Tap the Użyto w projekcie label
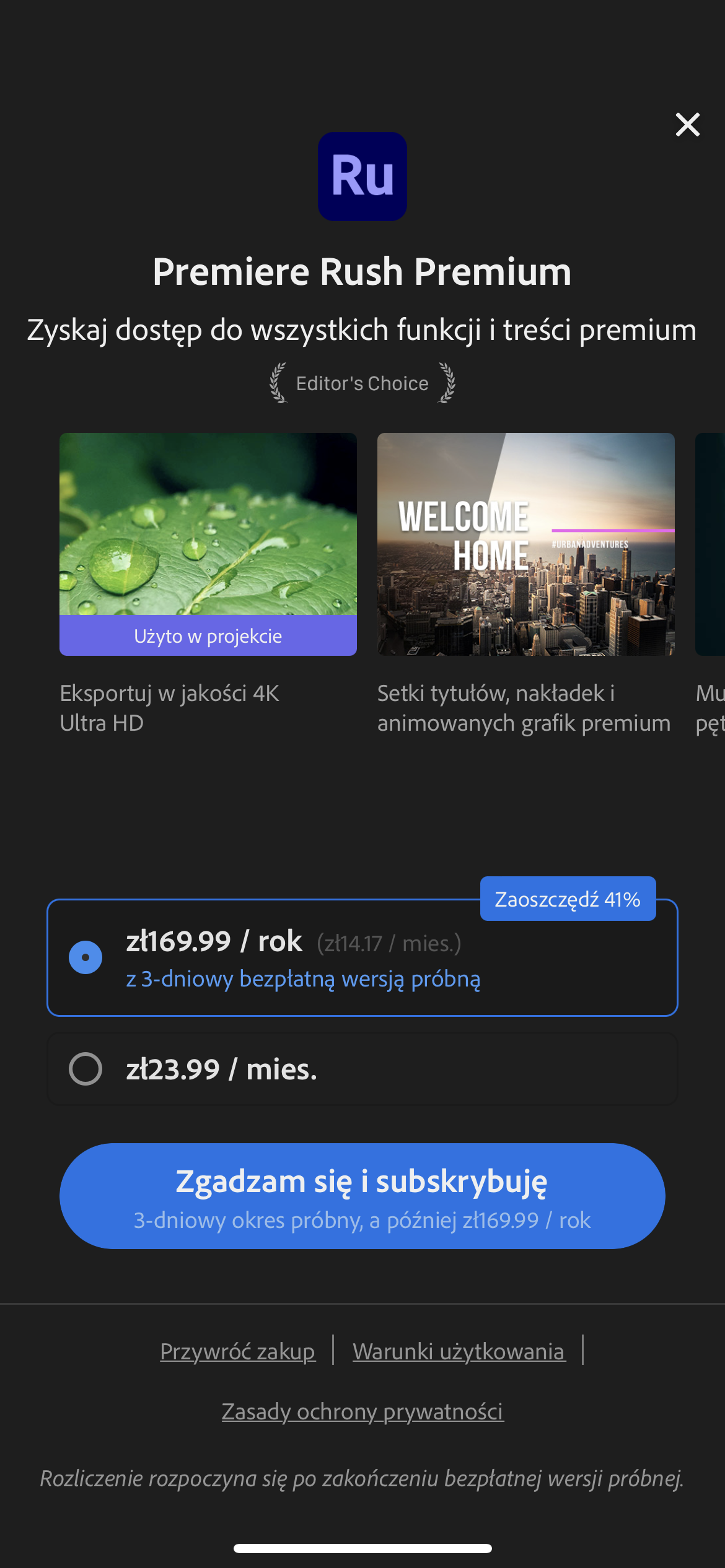This screenshot has height=1568, width=725. 208,636
